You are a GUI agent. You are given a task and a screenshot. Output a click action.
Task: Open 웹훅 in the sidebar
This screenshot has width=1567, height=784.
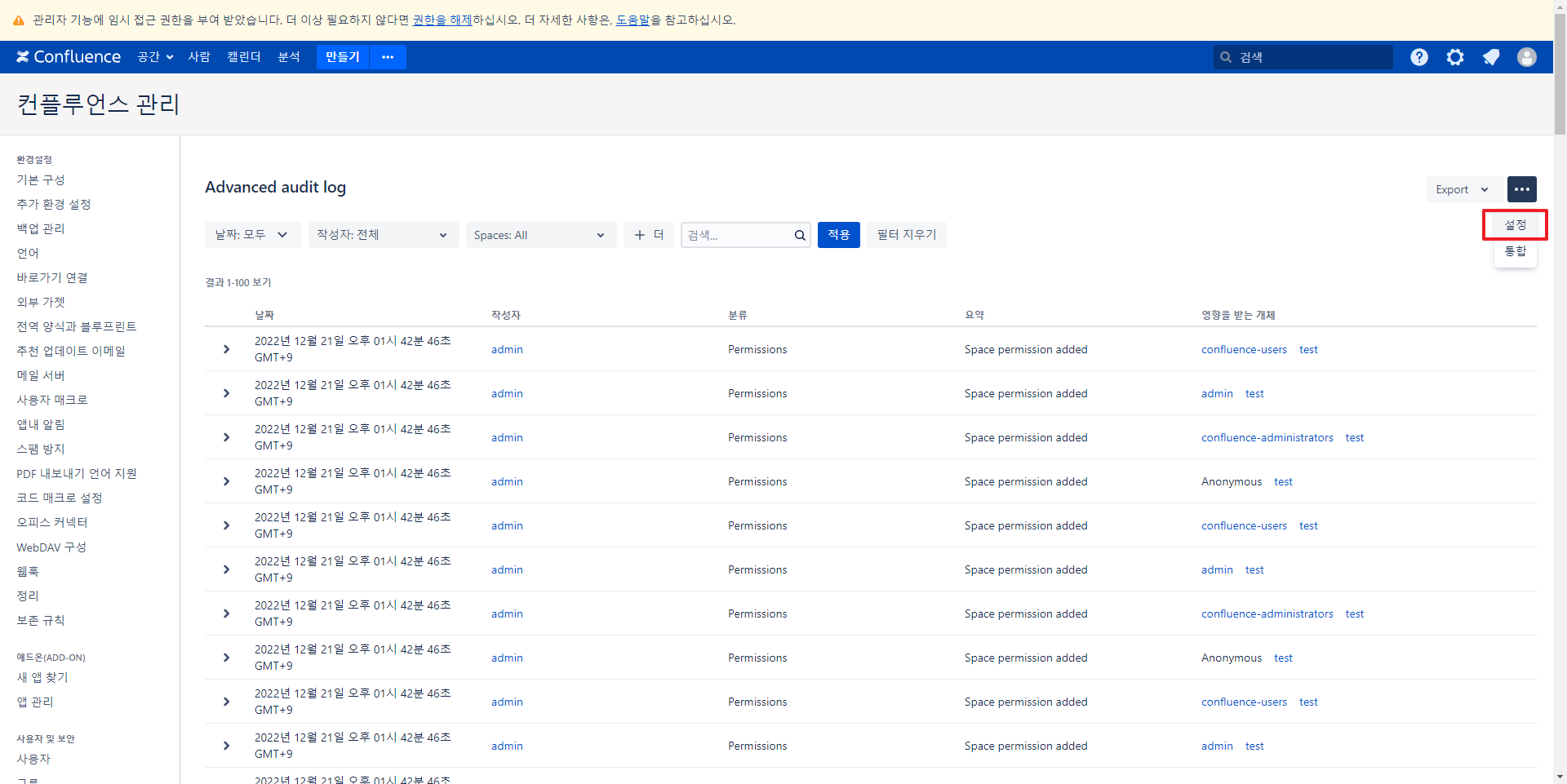tap(28, 571)
